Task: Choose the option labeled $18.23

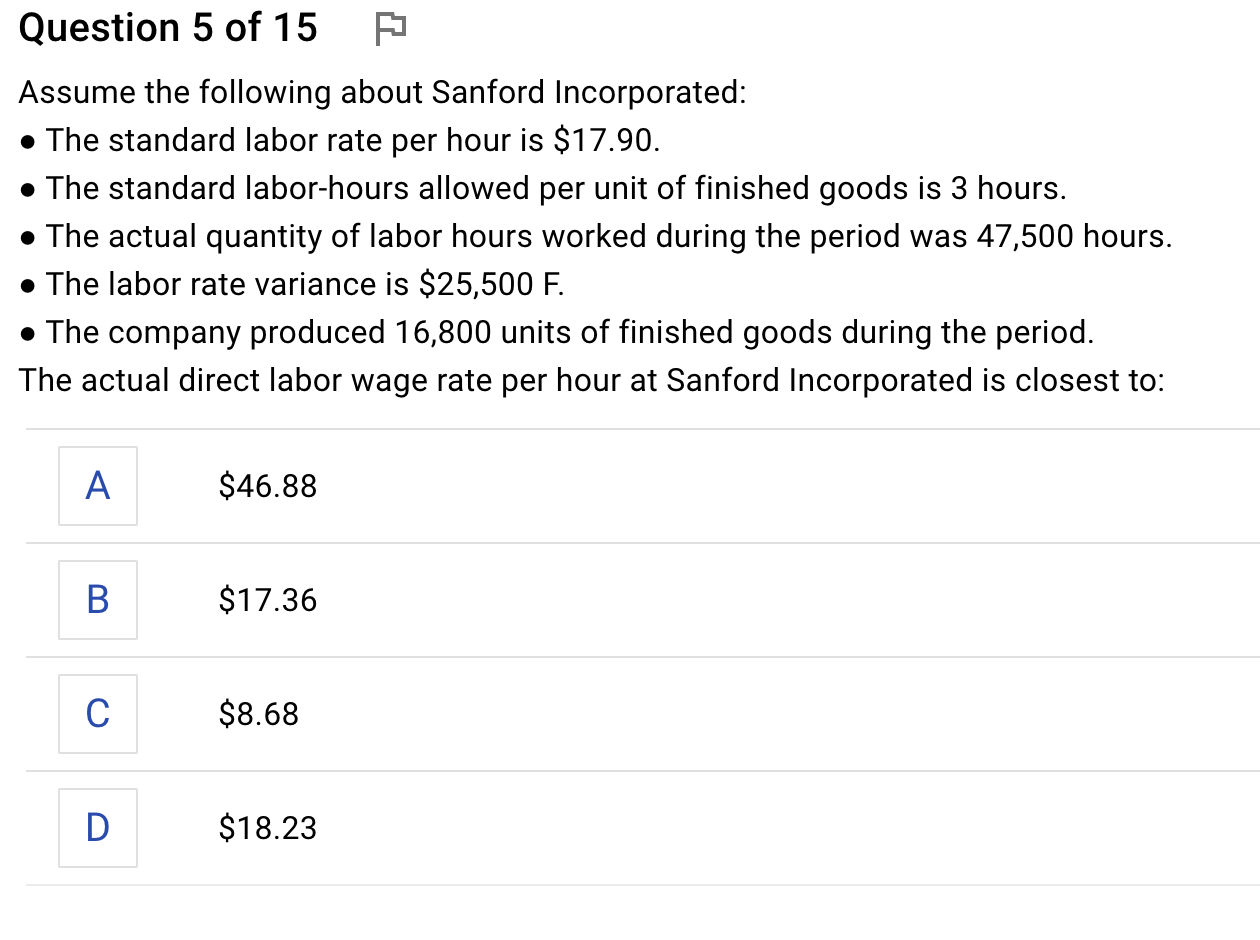Action: click(x=267, y=828)
